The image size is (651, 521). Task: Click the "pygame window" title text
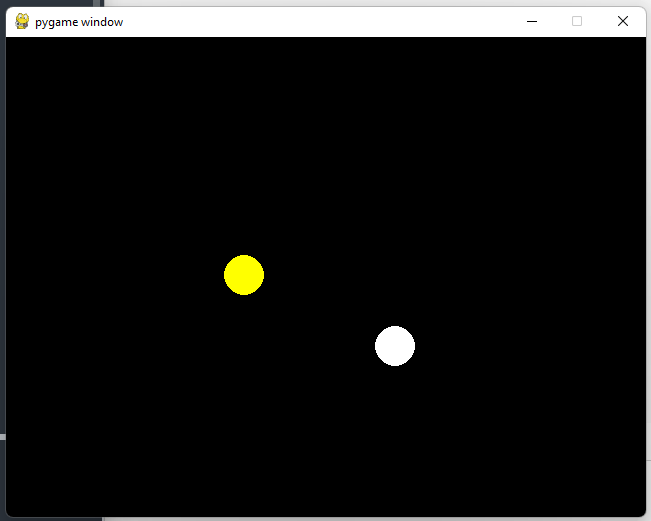[79, 22]
